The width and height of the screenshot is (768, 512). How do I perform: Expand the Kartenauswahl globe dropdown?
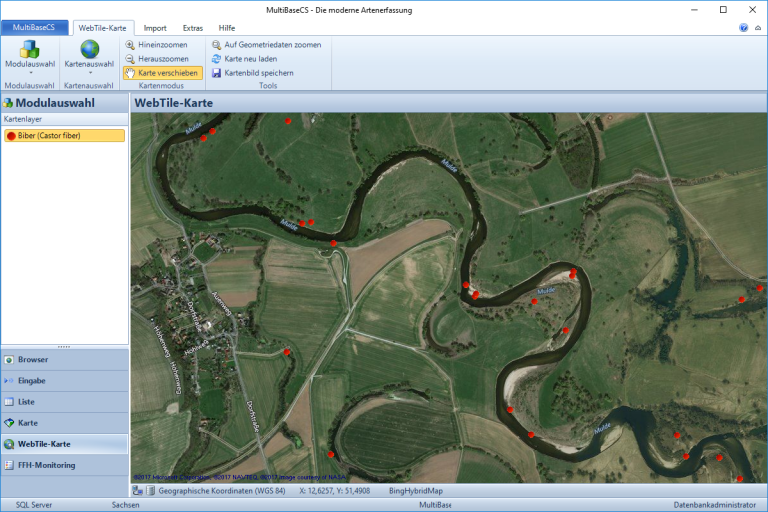[89, 57]
